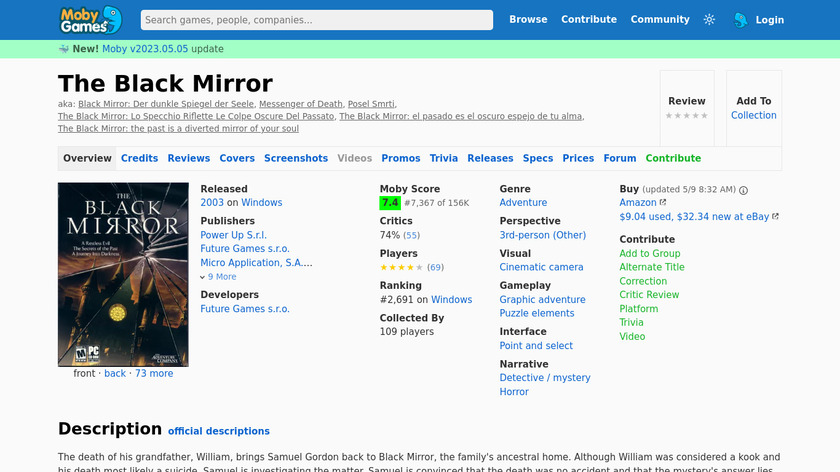
Task: Switch to the Credits tab
Action: pyautogui.click(x=139, y=159)
